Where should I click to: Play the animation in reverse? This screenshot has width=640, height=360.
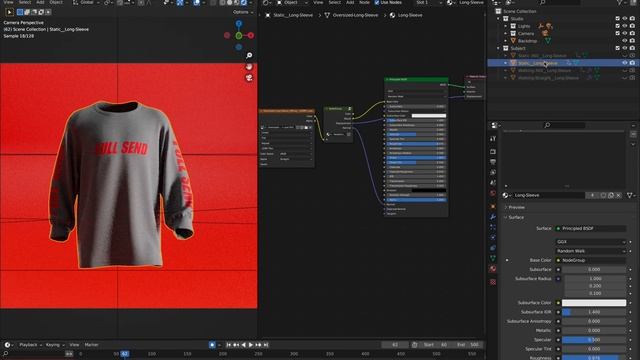click(x=243, y=345)
